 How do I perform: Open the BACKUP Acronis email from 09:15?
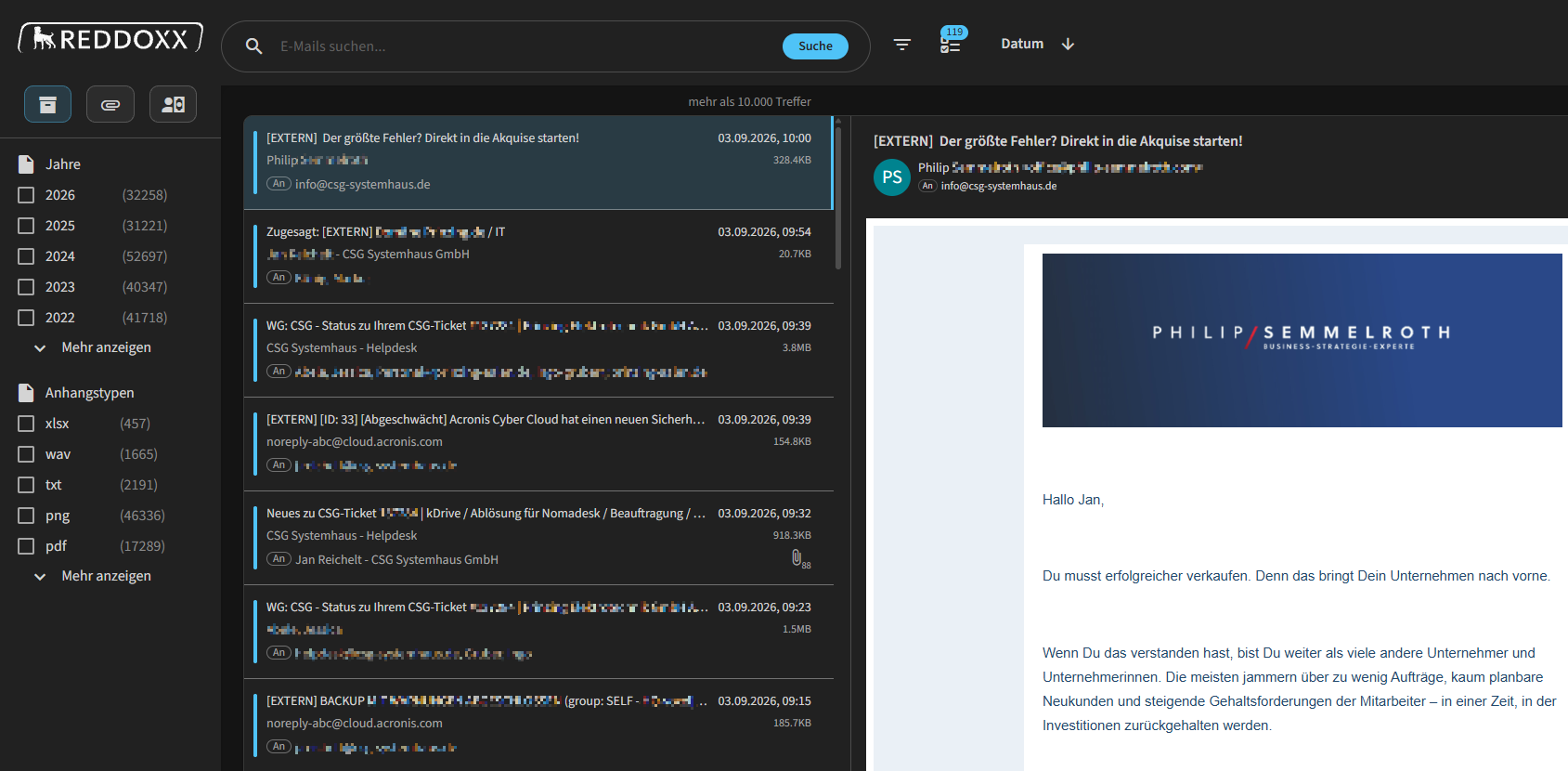[538, 725]
